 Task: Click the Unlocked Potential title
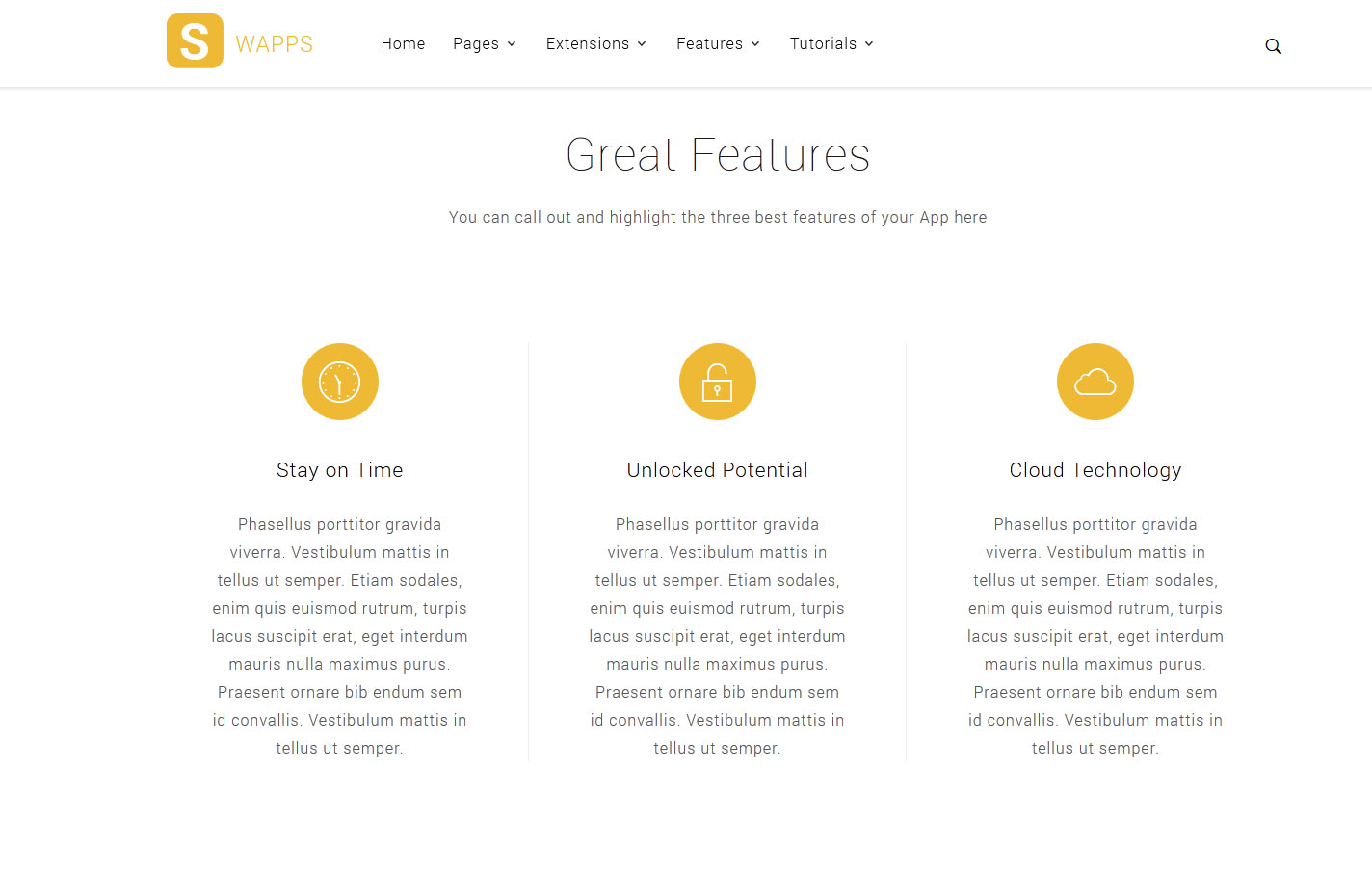click(718, 470)
